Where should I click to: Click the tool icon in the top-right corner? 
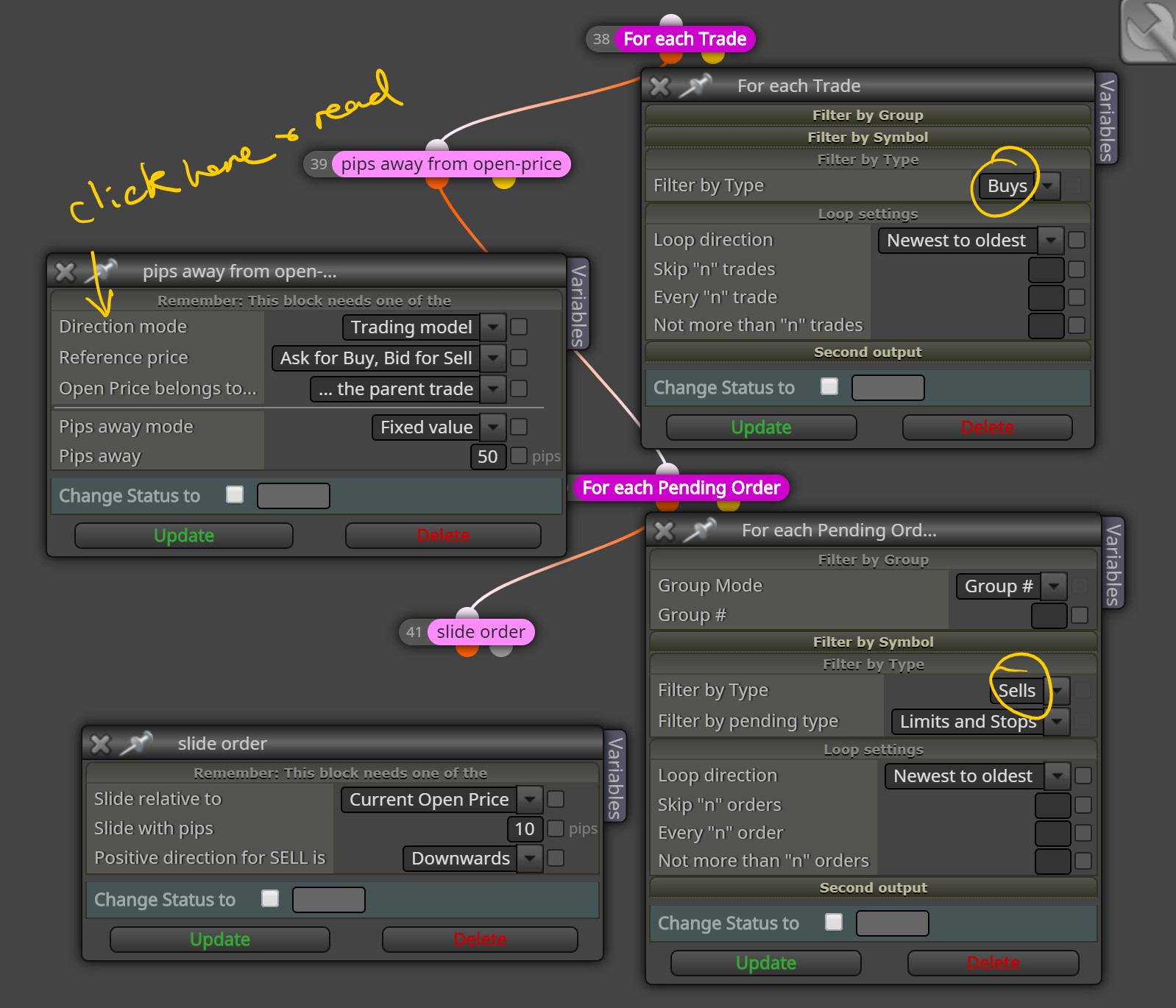1148,31
